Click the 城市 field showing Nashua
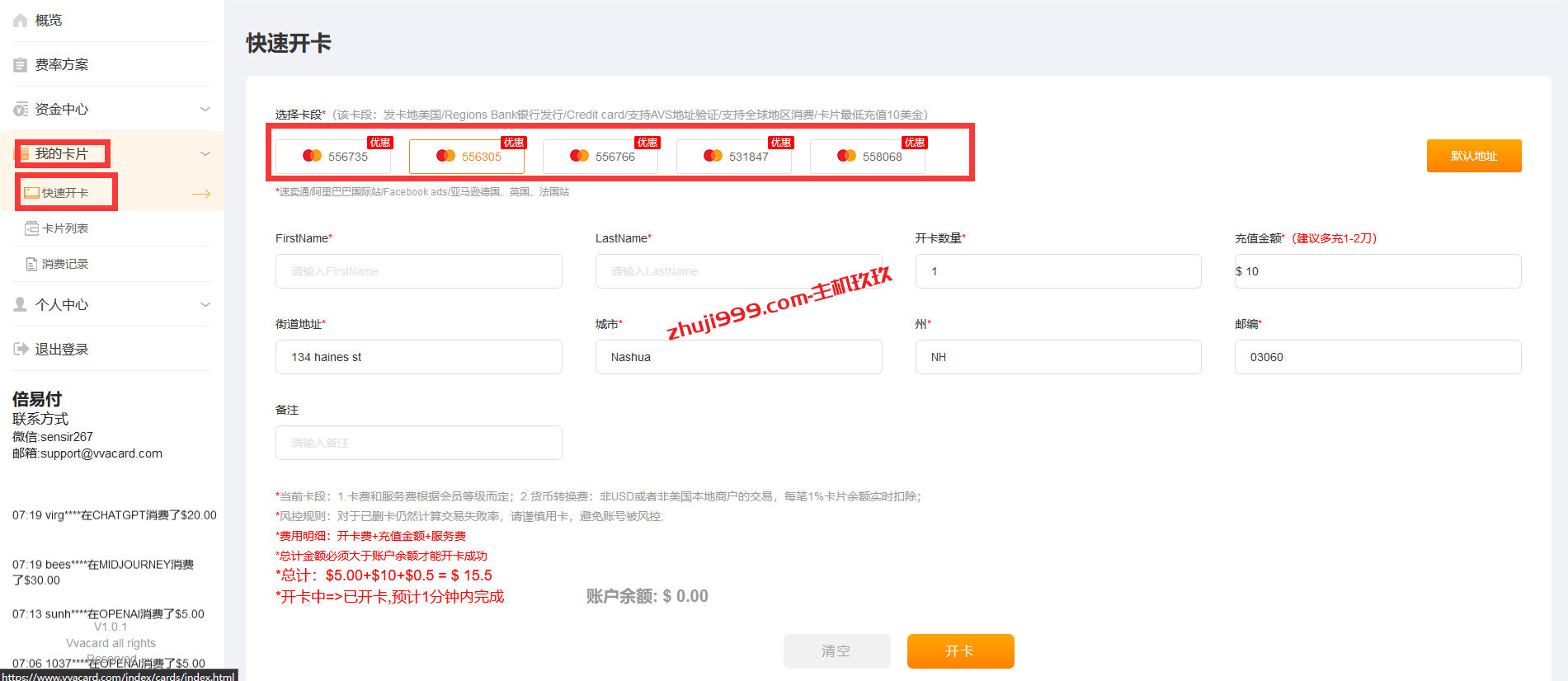This screenshot has width=1568, height=681. [x=739, y=357]
